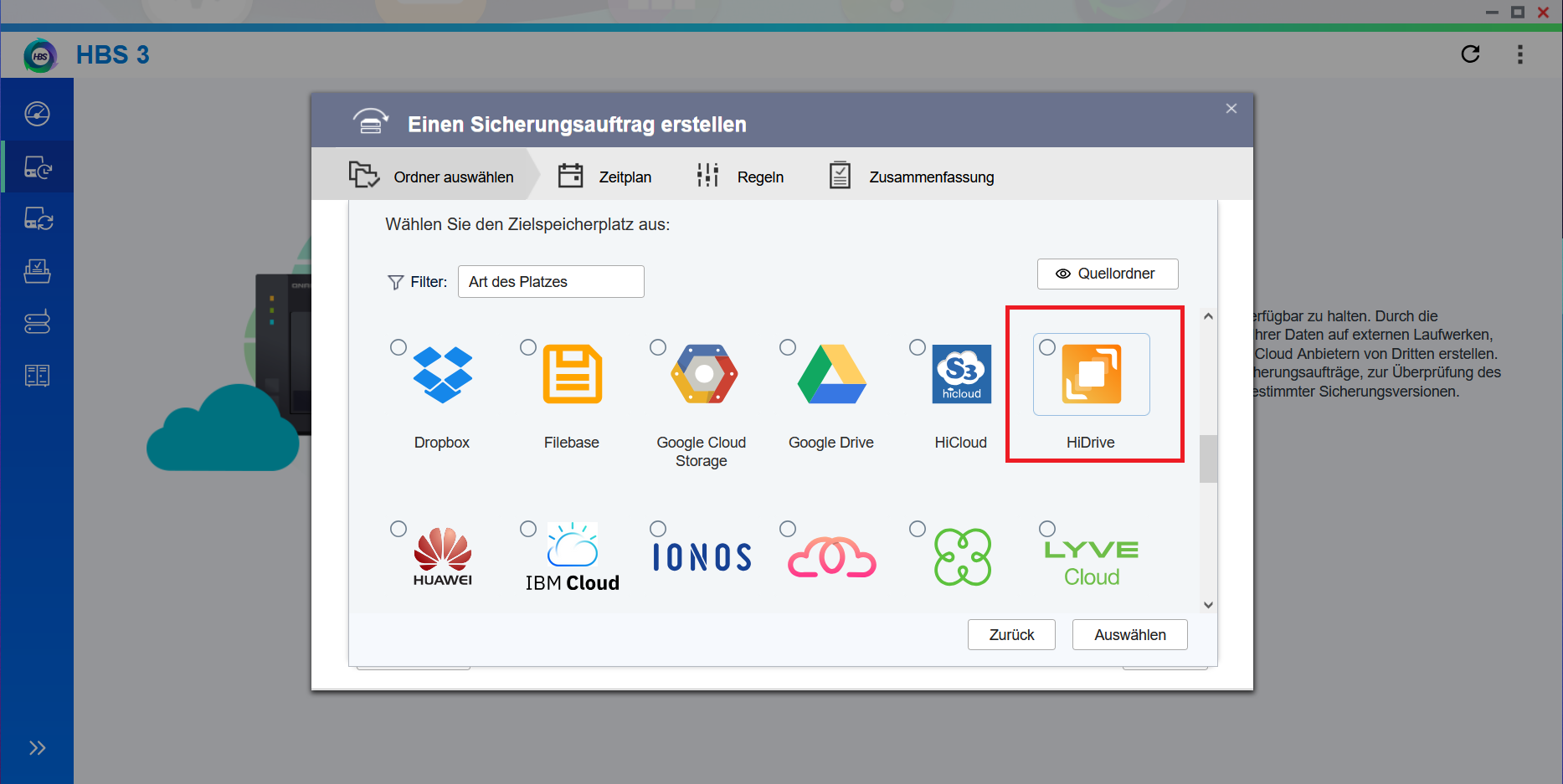The height and width of the screenshot is (784, 1563).
Task: Open the Jobs sidebar icon
Action: pos(37,271)
